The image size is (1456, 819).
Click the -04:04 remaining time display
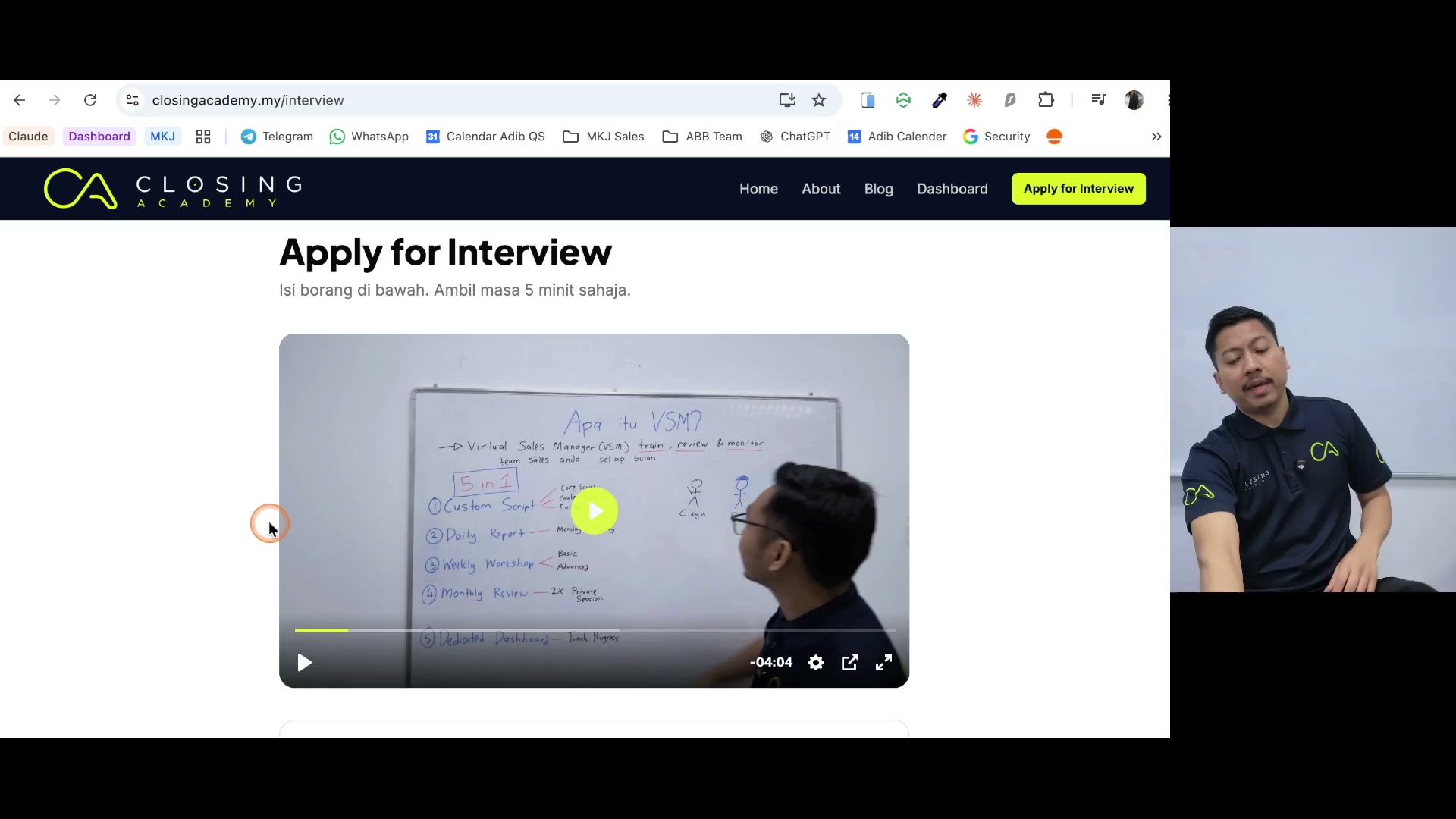point(771,662)
